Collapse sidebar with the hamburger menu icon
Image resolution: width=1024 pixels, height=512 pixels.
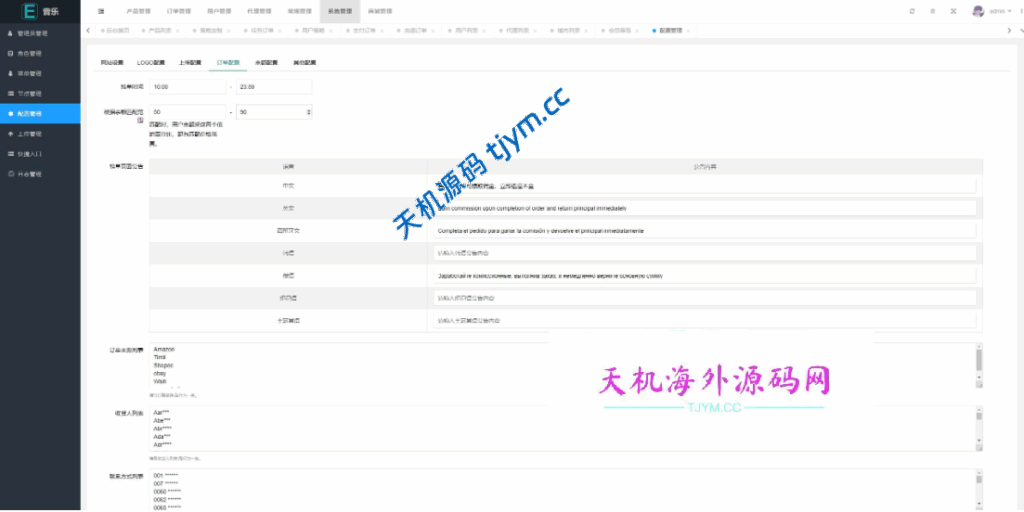point(101,10)
